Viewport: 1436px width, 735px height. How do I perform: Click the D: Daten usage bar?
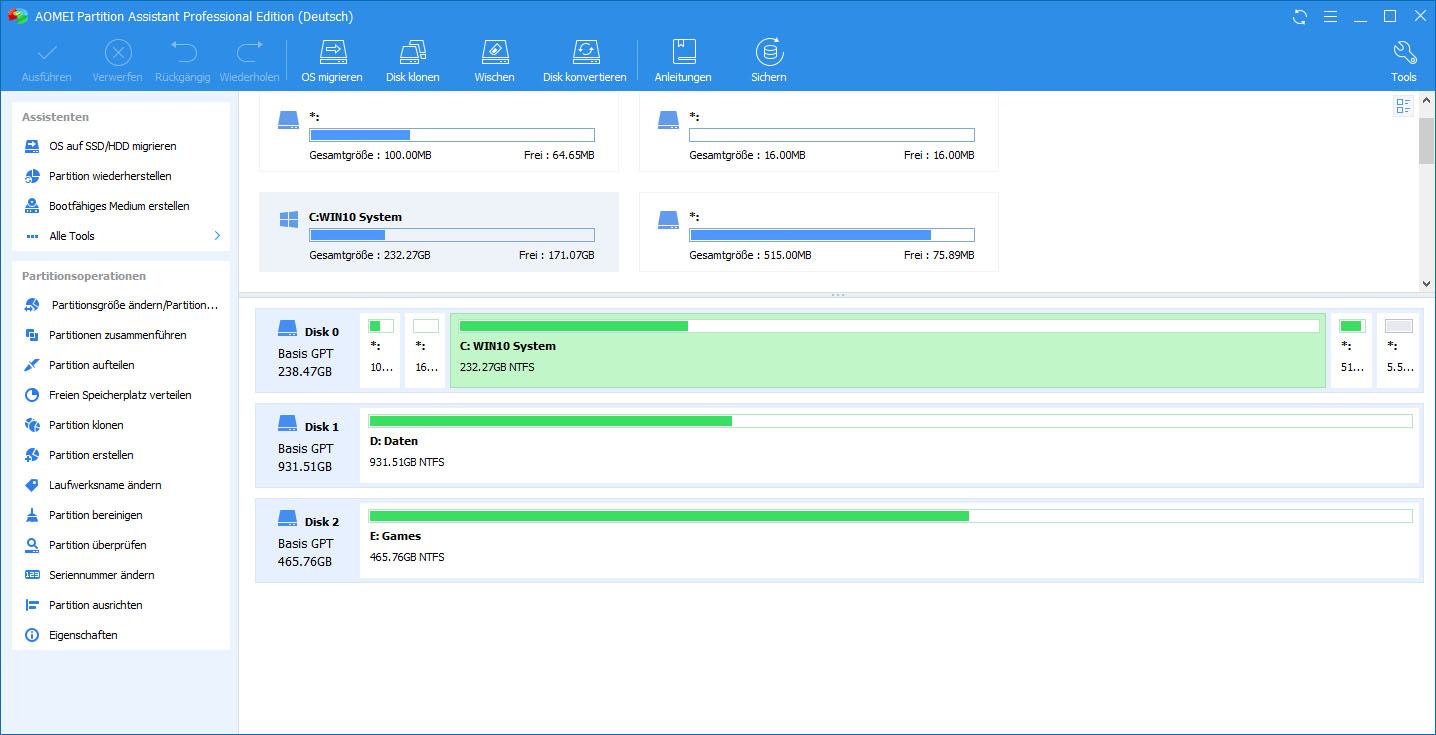point(890,421)
